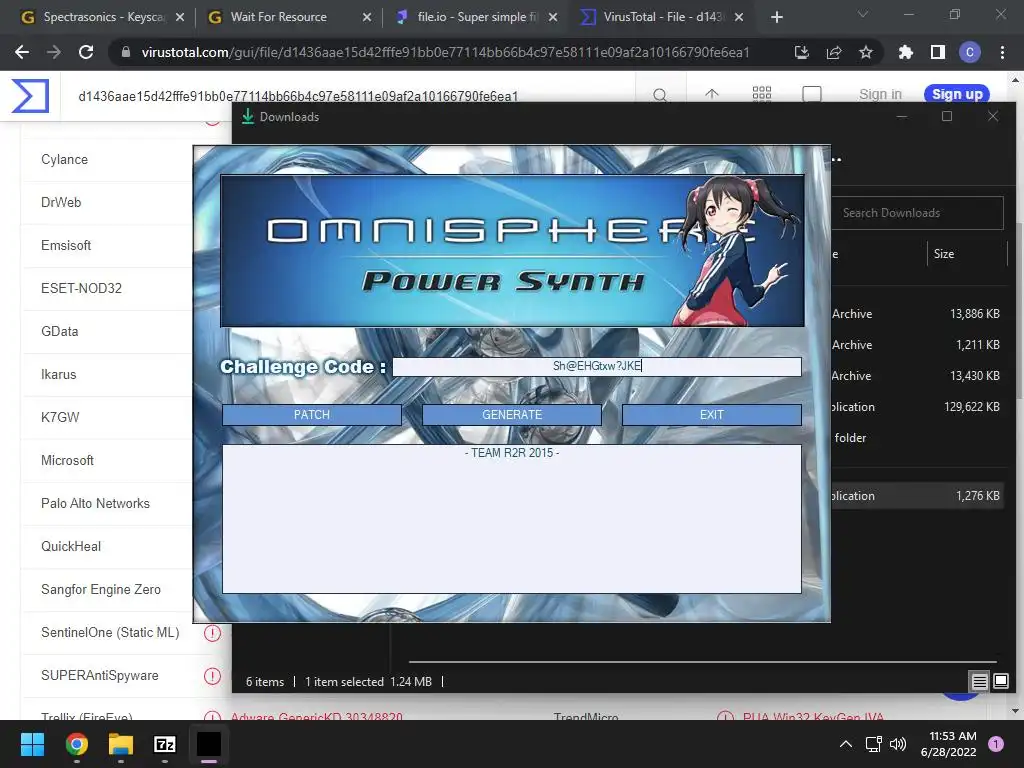This screenshot has width=1024, height=768.
Task: Go forward in Chrome
Action: pyautogui.click(x=54, y=52)
